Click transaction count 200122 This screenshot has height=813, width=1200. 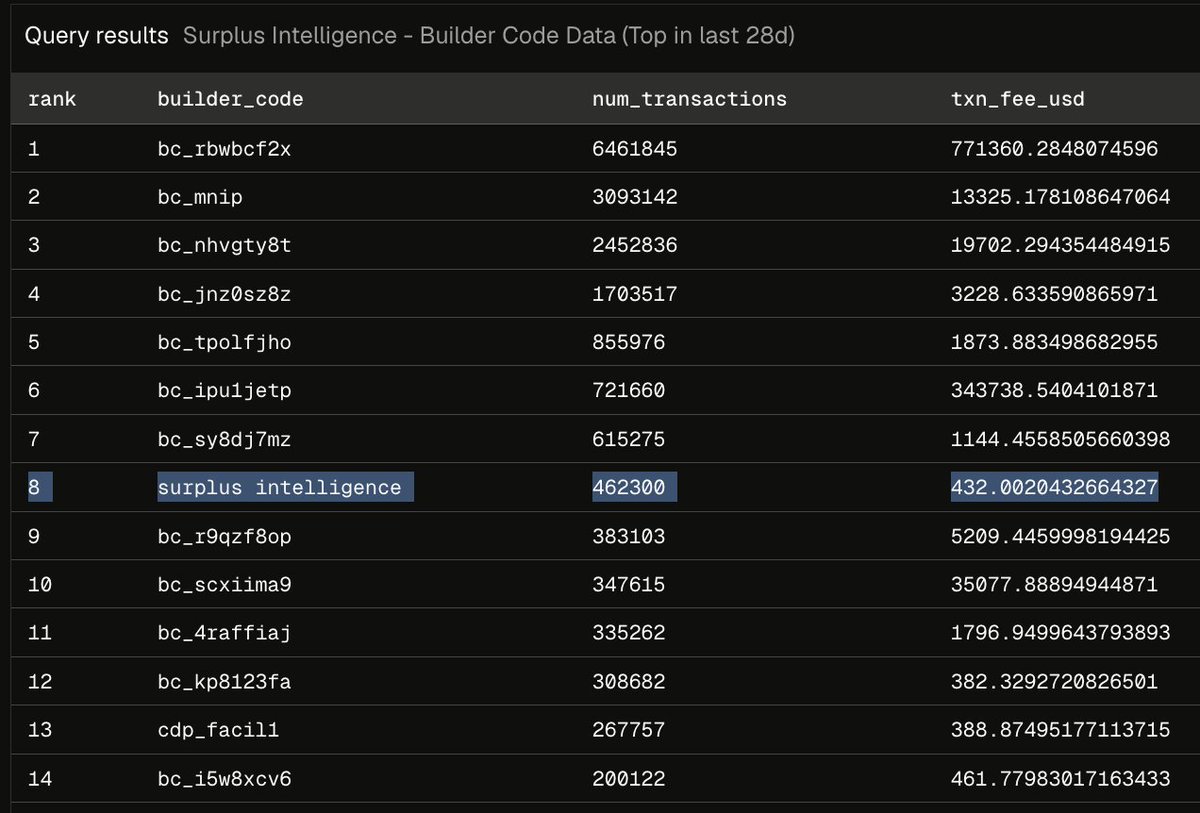coord(629,778)
